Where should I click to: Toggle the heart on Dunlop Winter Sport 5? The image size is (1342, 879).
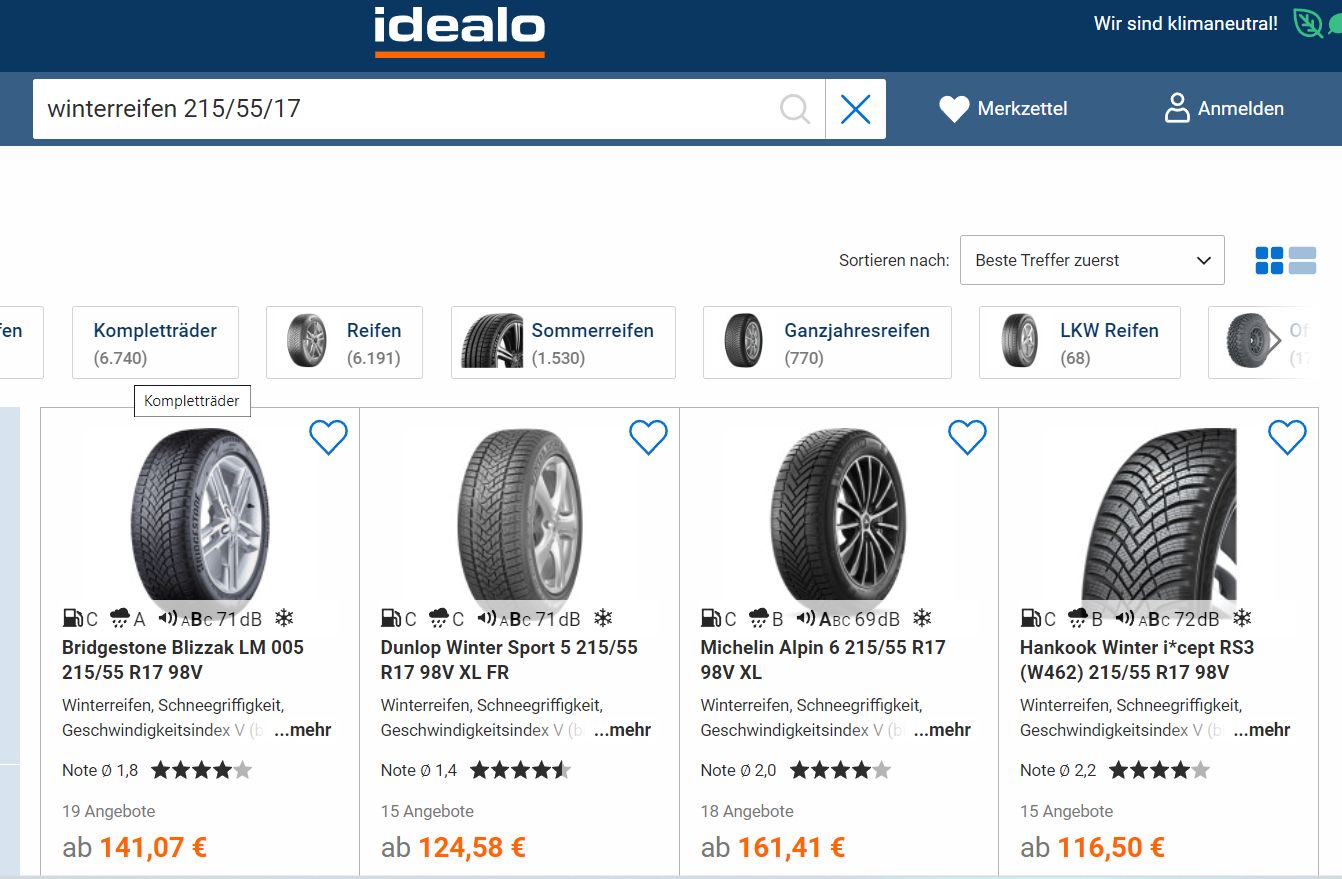pos(648,436)
